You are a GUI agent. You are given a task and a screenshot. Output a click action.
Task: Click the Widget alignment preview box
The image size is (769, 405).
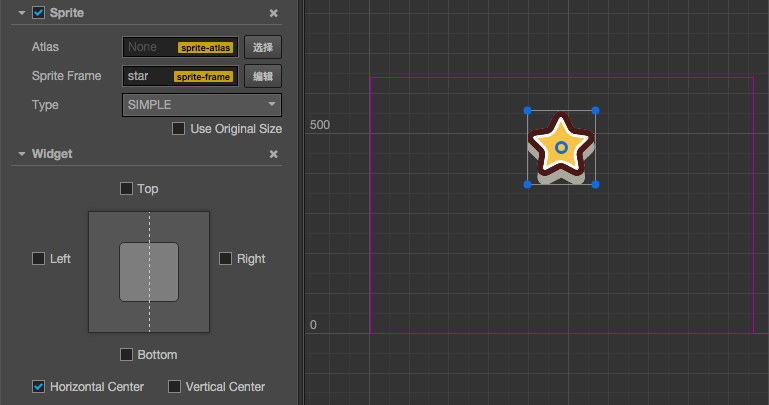coord(149,271)
